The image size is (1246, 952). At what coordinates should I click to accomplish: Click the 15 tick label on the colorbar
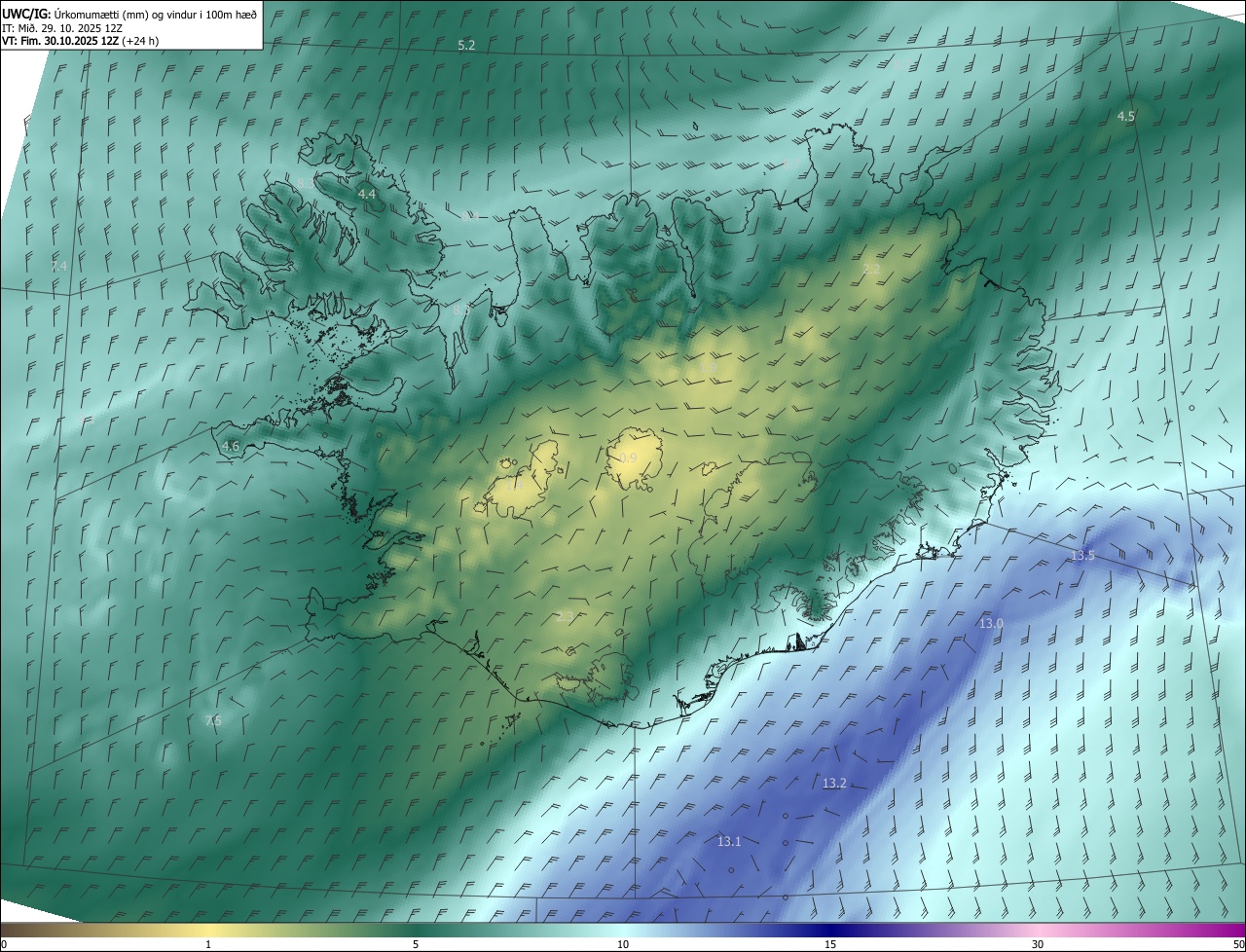point(830,944)
